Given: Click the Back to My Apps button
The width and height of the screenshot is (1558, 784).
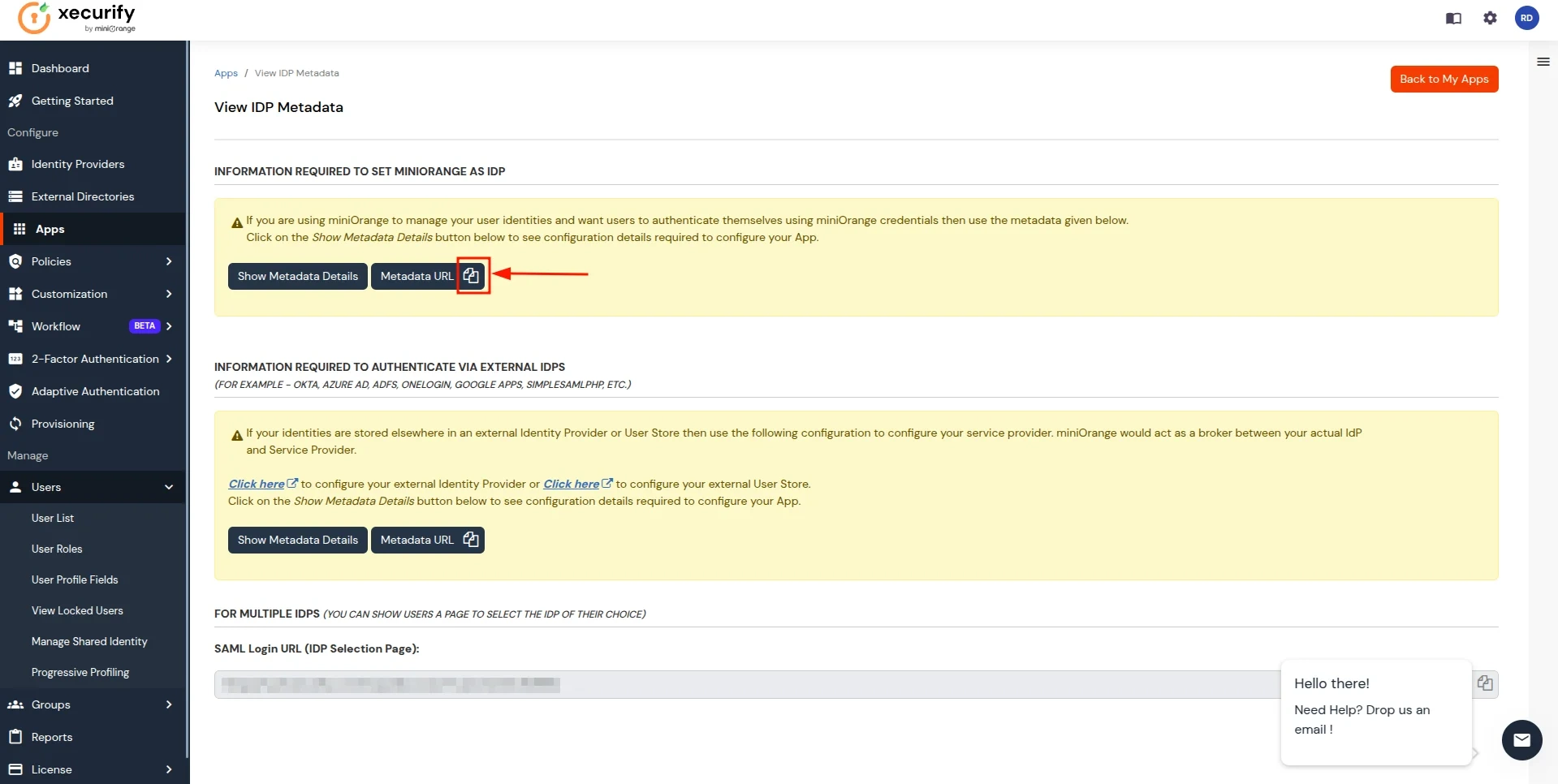Looking at the screenshot, I should 1444,79.
